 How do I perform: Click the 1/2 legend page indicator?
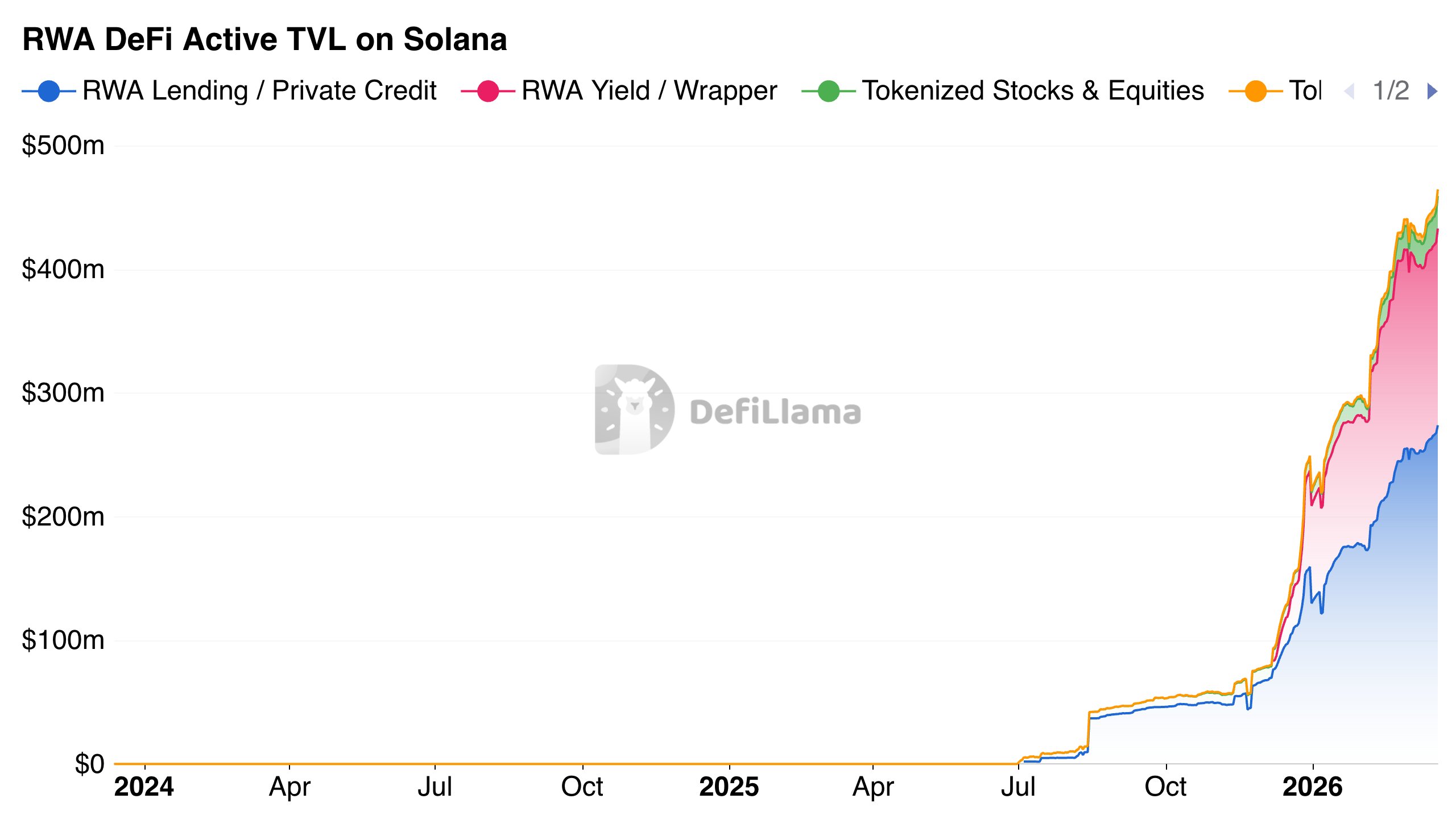click(1391, 90)
